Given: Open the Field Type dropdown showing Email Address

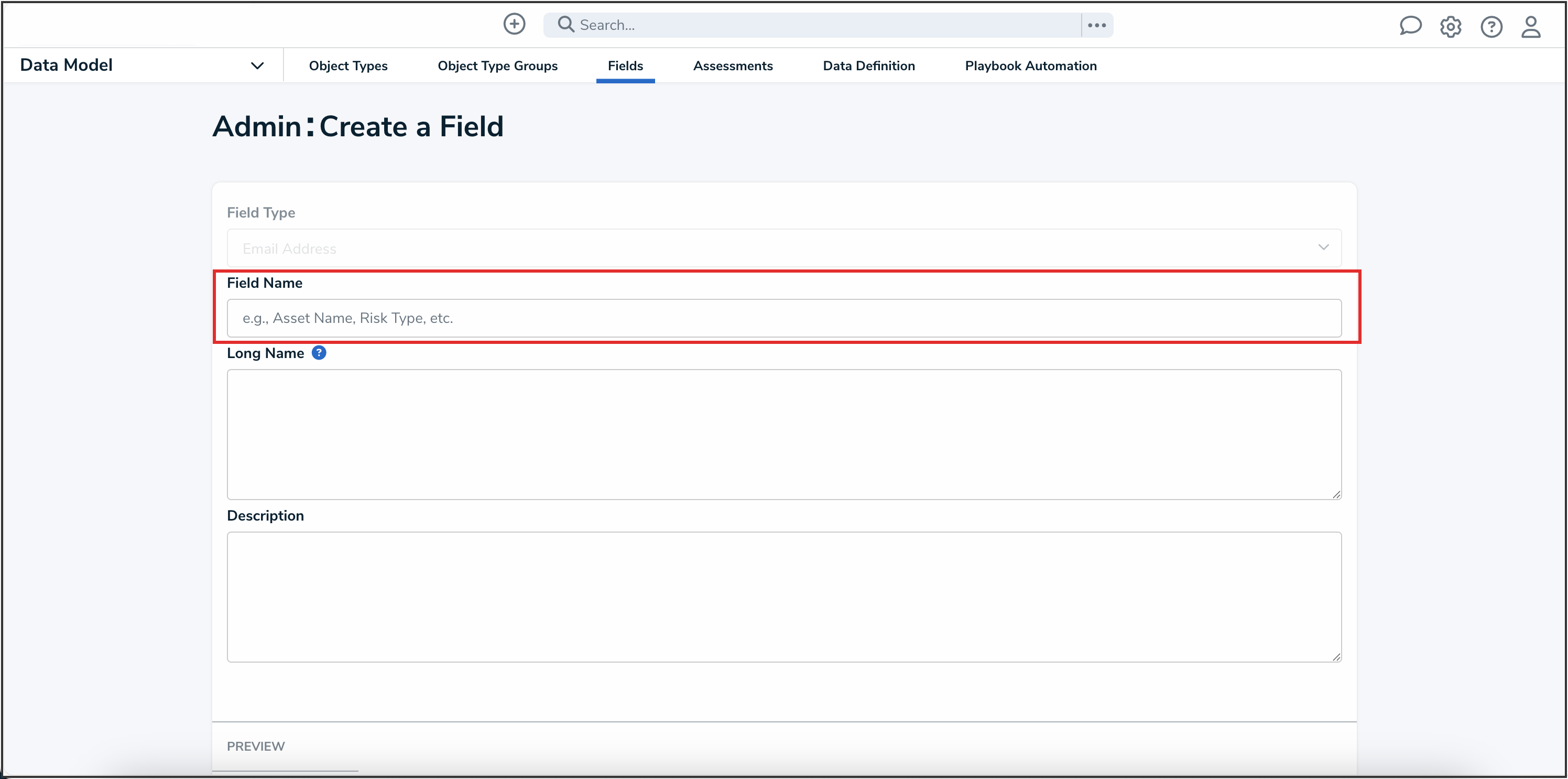Looking at the screenshot, I should point(783,248).
